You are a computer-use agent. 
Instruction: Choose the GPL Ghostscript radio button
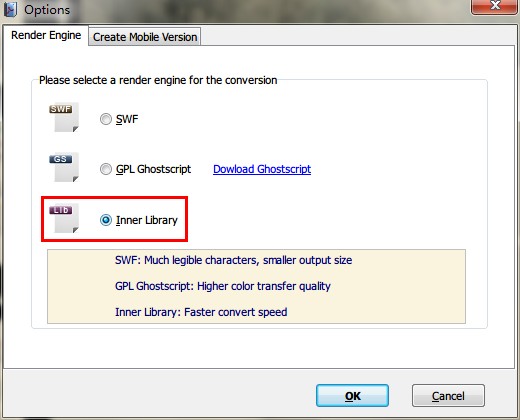(106, 169)
